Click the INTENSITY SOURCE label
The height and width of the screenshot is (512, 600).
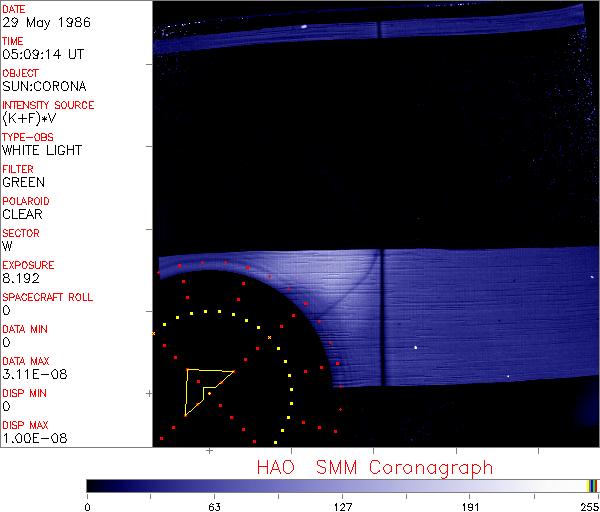click(49, 105)
